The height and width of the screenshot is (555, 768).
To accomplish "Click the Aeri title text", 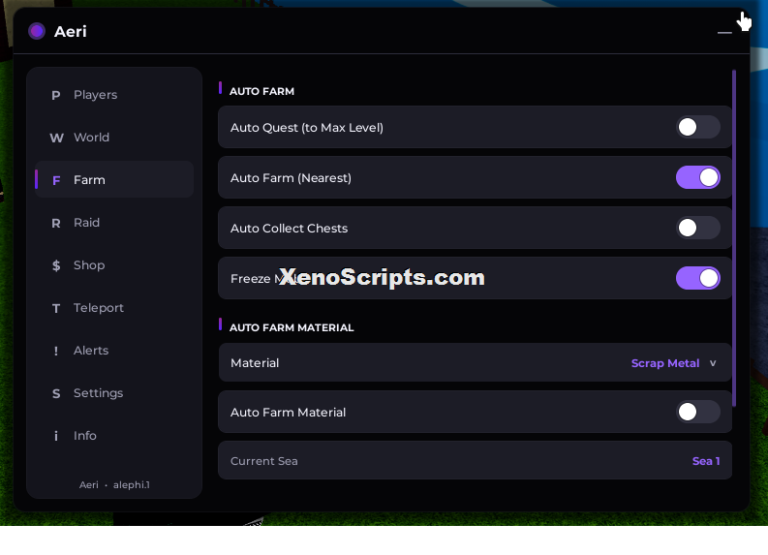I will pos(71,32).
